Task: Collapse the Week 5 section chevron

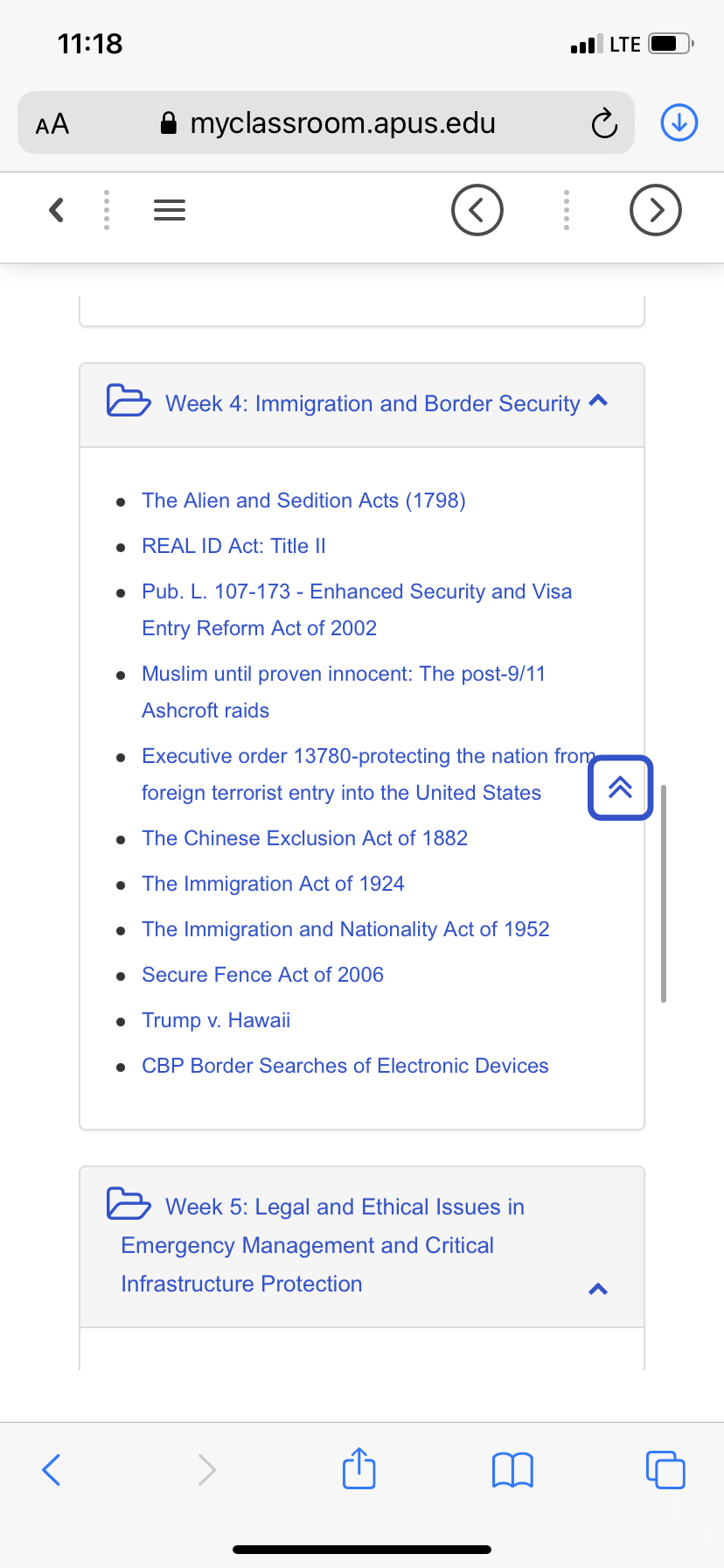Action: (599, 1289)
